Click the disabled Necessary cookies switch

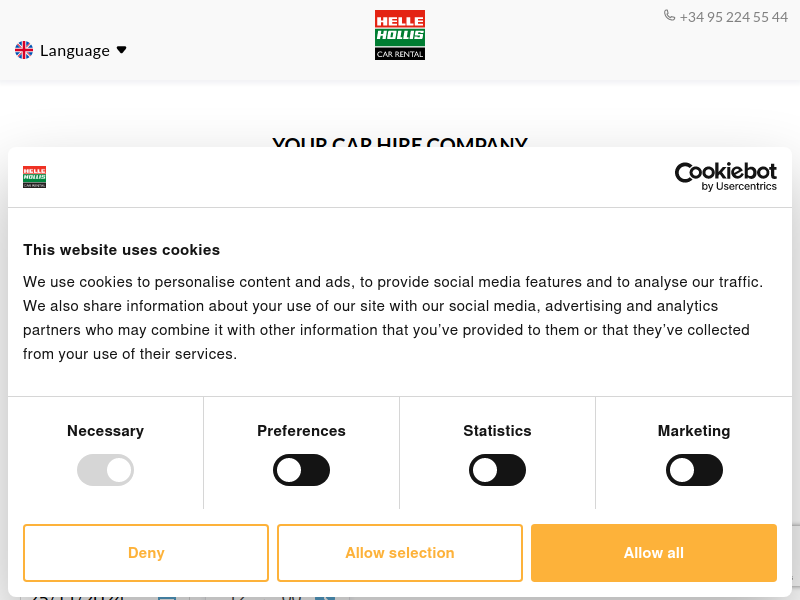coord(106,470)
